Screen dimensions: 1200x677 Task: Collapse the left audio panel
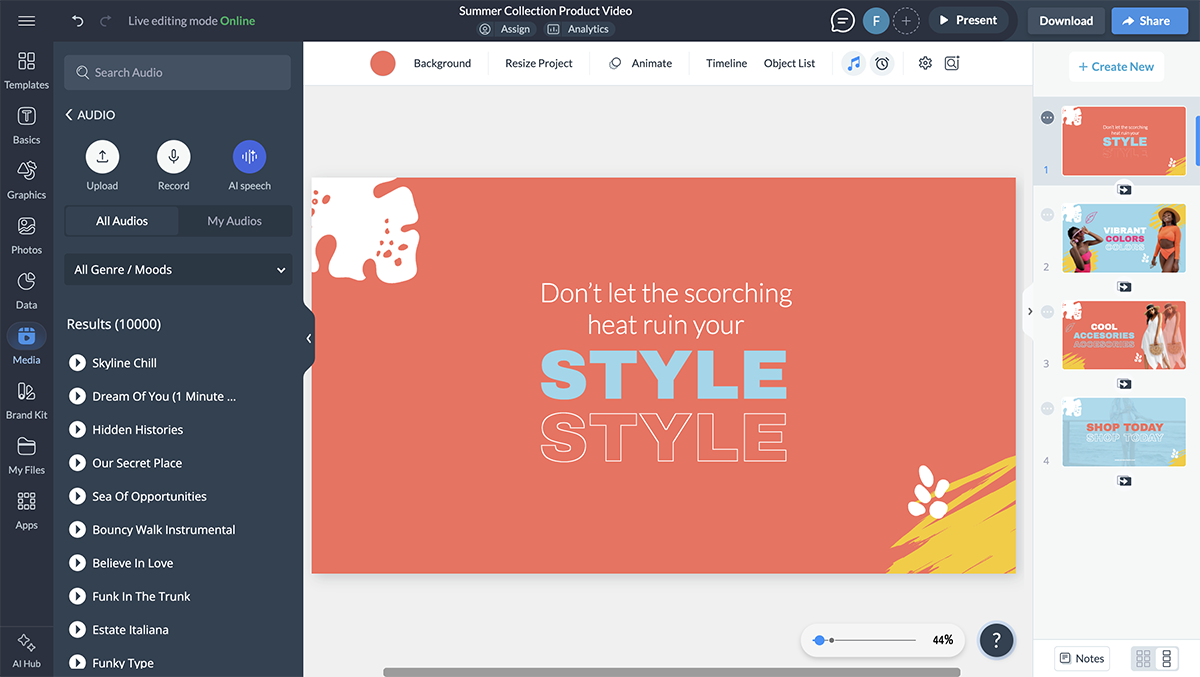pos(309,339)
